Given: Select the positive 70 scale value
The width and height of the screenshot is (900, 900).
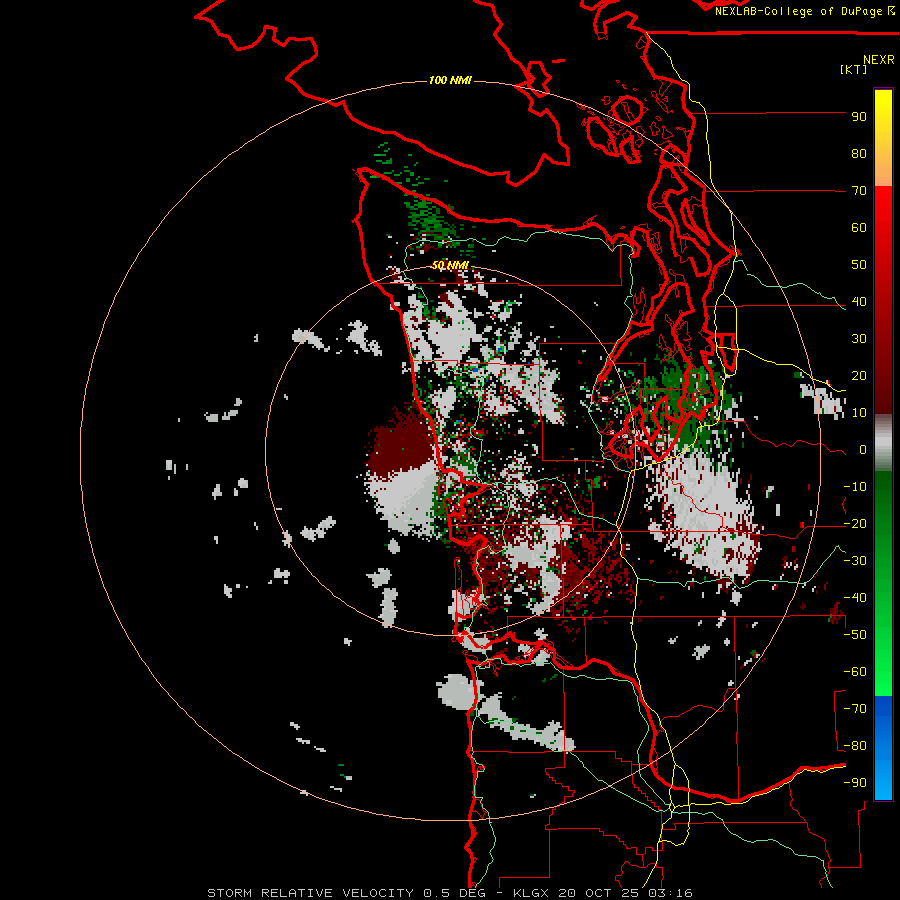Looking at the screenshot, I should 859,191.
